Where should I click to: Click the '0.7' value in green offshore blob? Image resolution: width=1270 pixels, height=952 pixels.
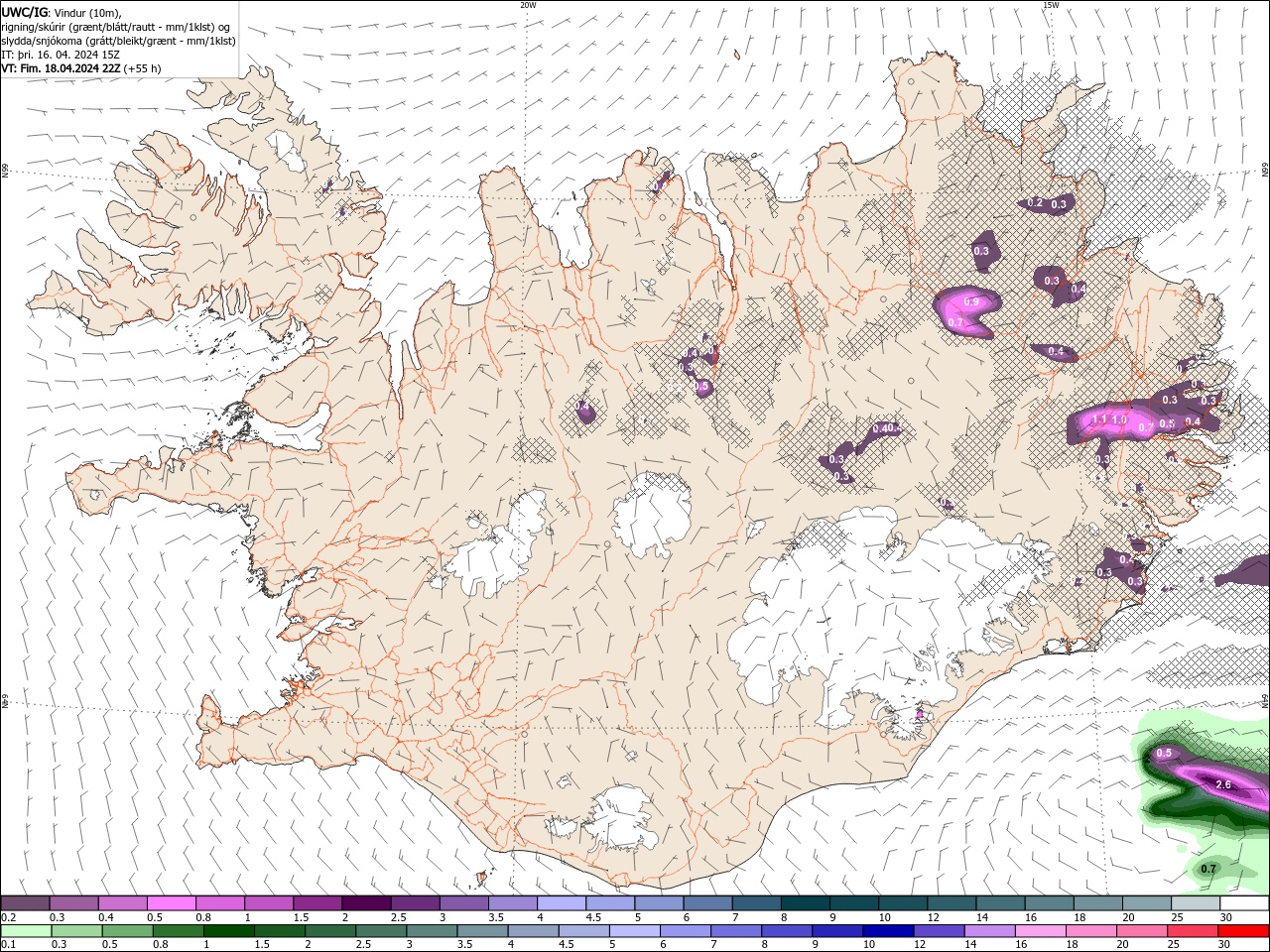coord(1208,869)
